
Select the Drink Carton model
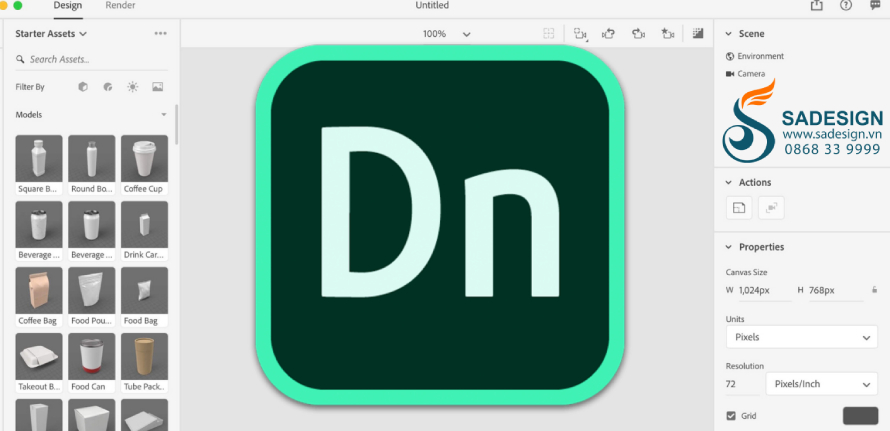(144, 231)
